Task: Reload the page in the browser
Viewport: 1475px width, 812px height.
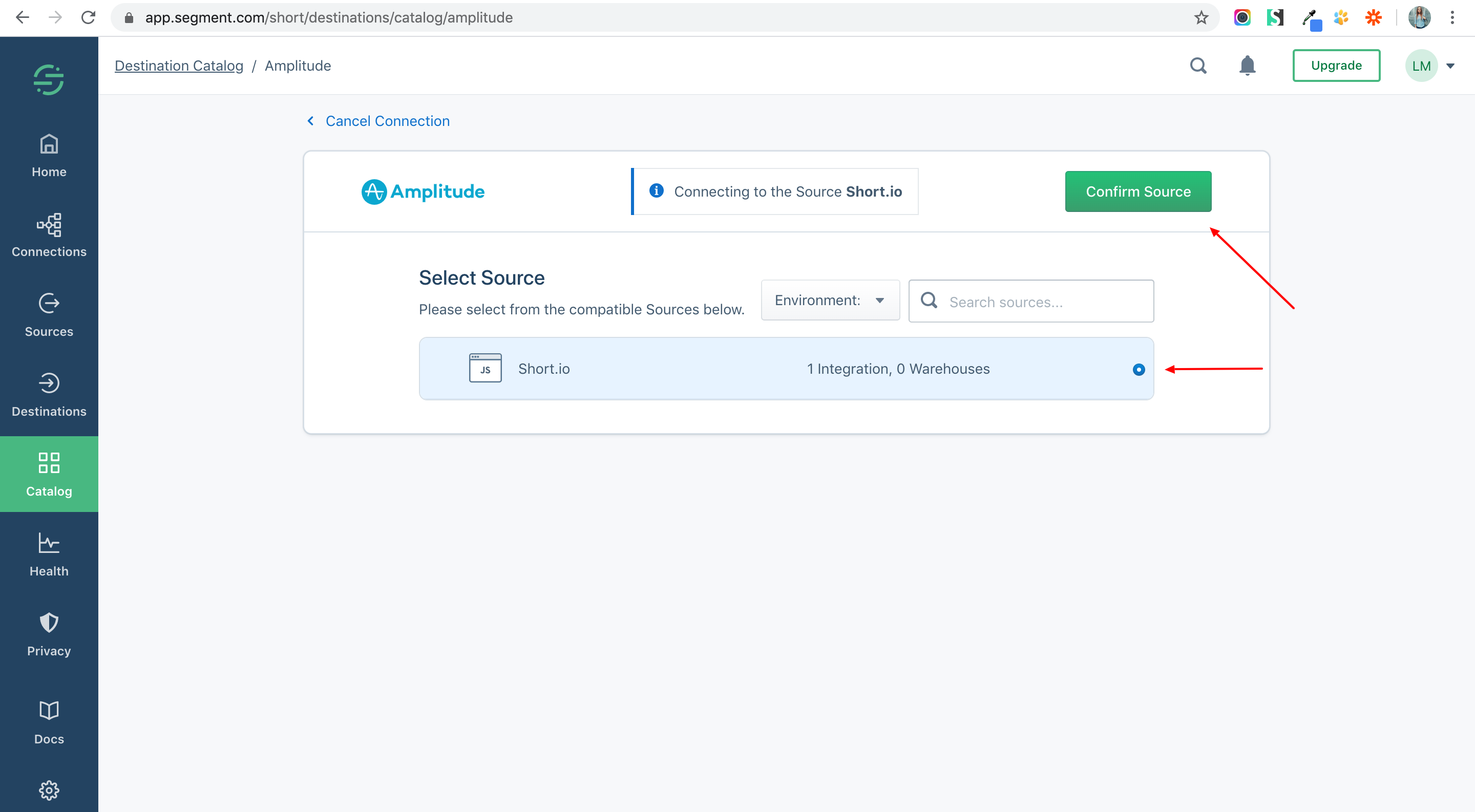Action: [x=88, y=18]
